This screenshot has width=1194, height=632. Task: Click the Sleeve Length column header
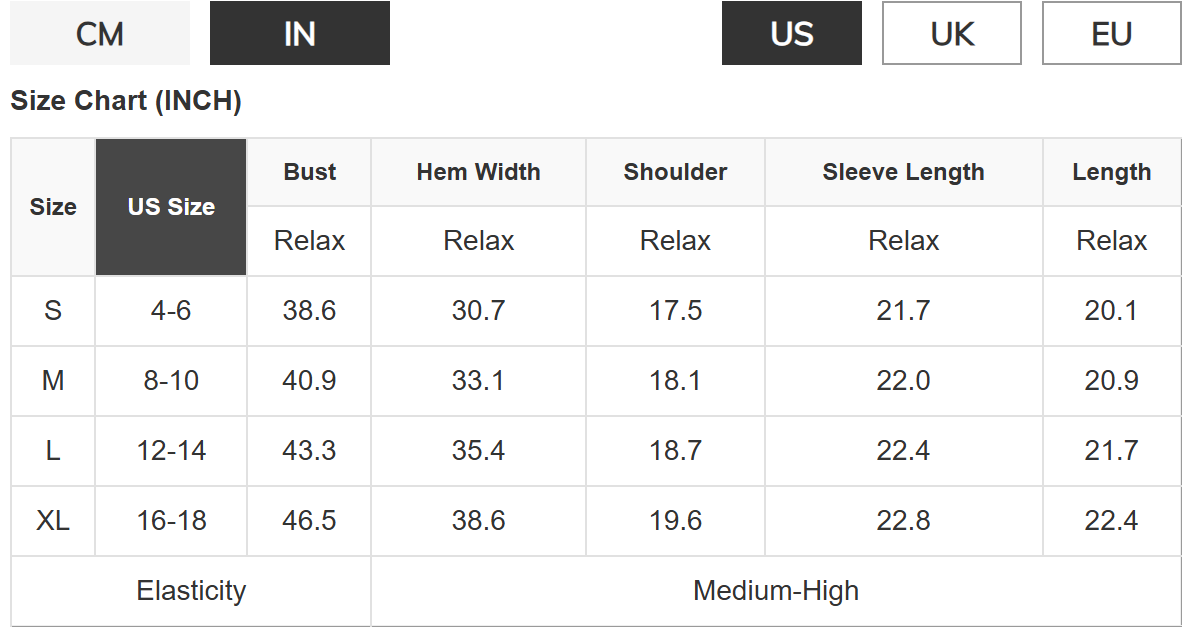pos(903,172)
